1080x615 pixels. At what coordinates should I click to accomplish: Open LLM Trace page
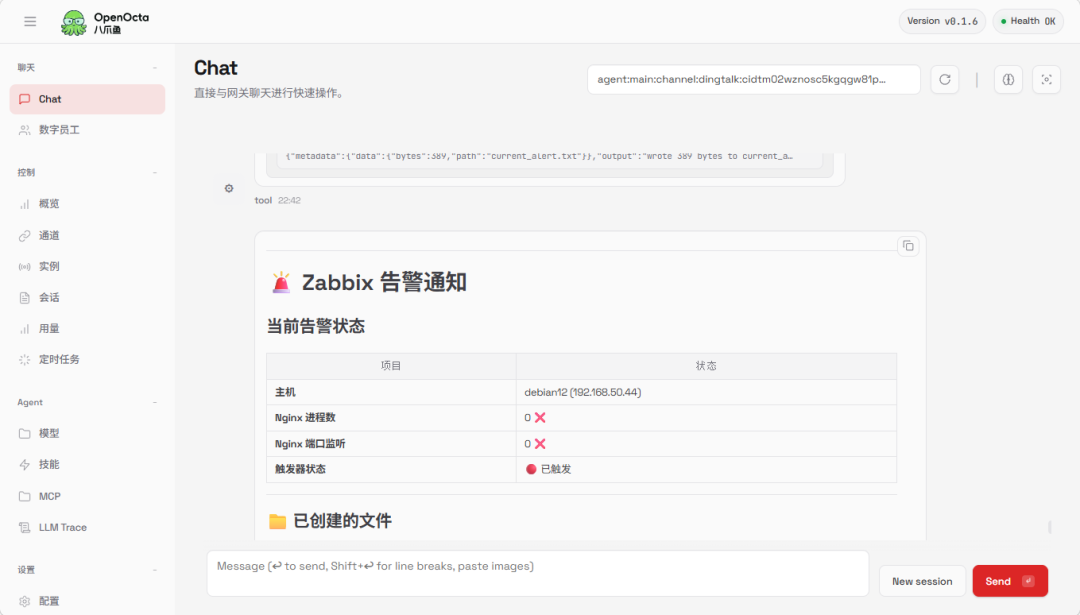[87, 528]
